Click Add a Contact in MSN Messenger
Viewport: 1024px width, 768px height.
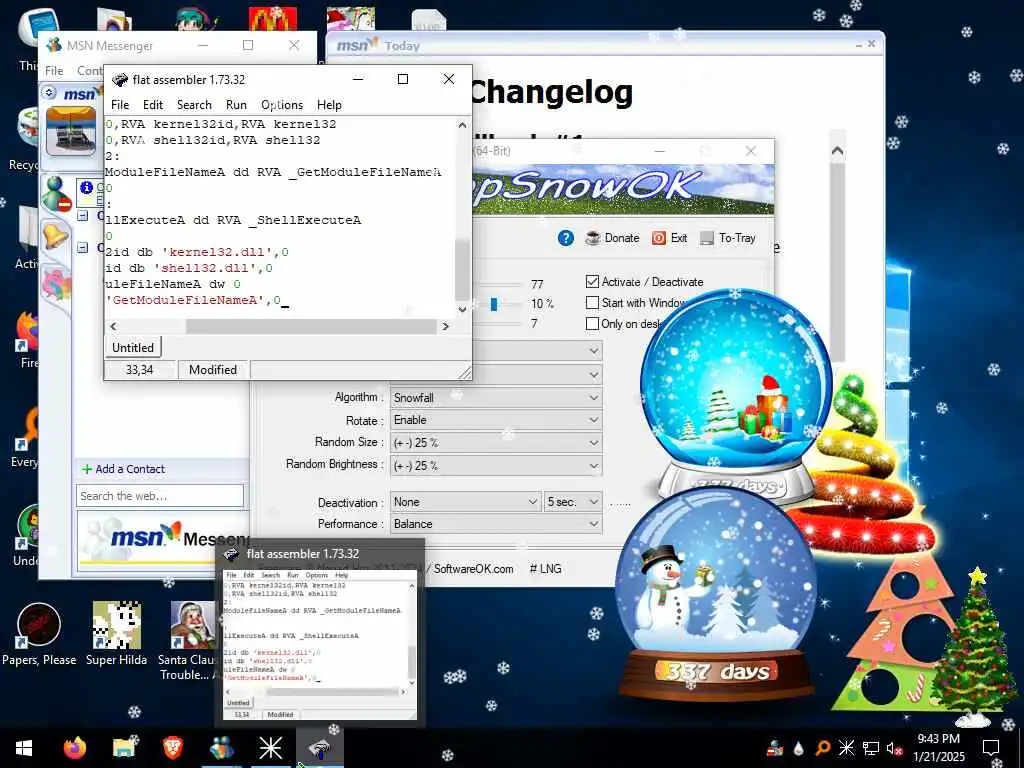123,469
